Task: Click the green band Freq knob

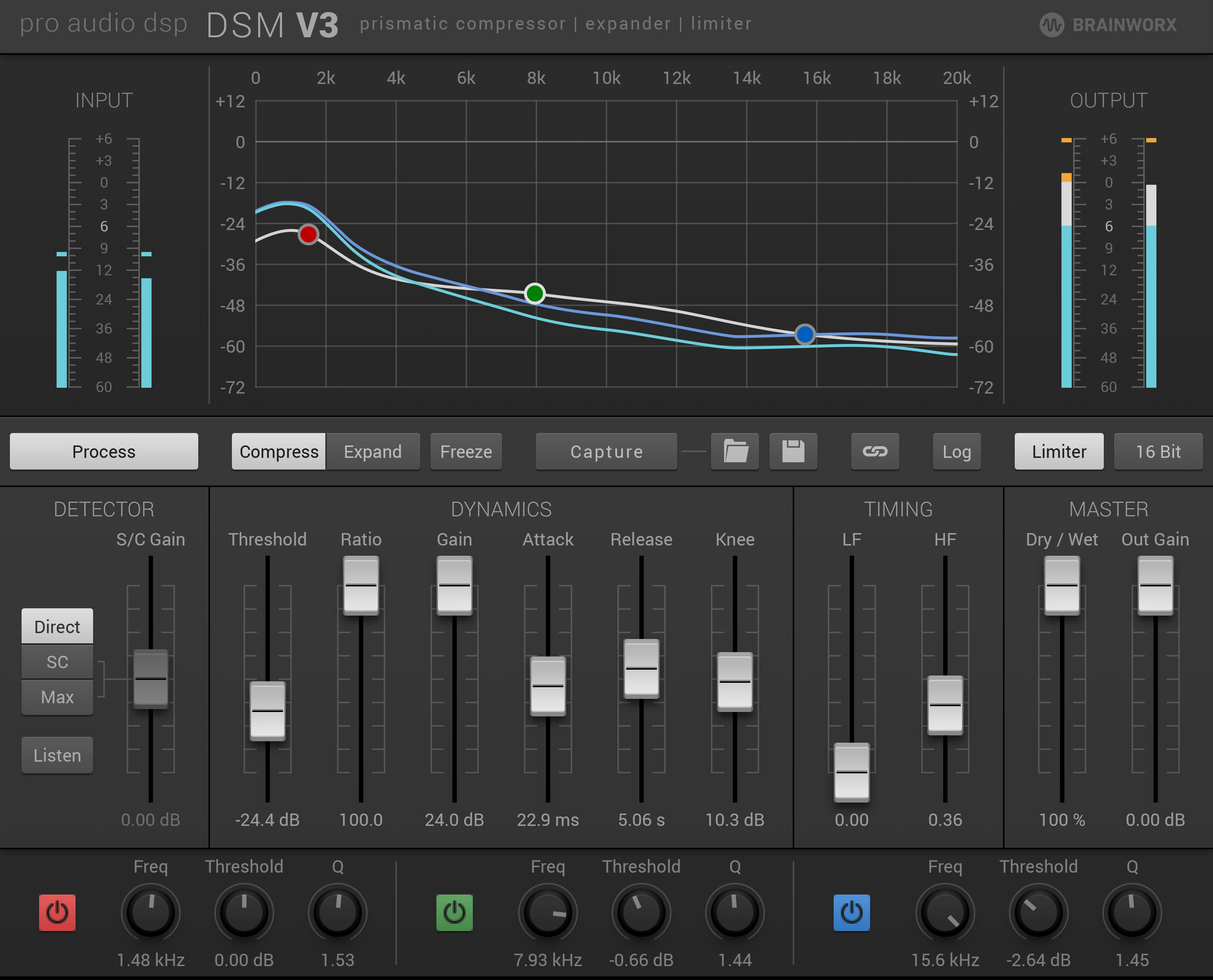Action: (548, 912)
